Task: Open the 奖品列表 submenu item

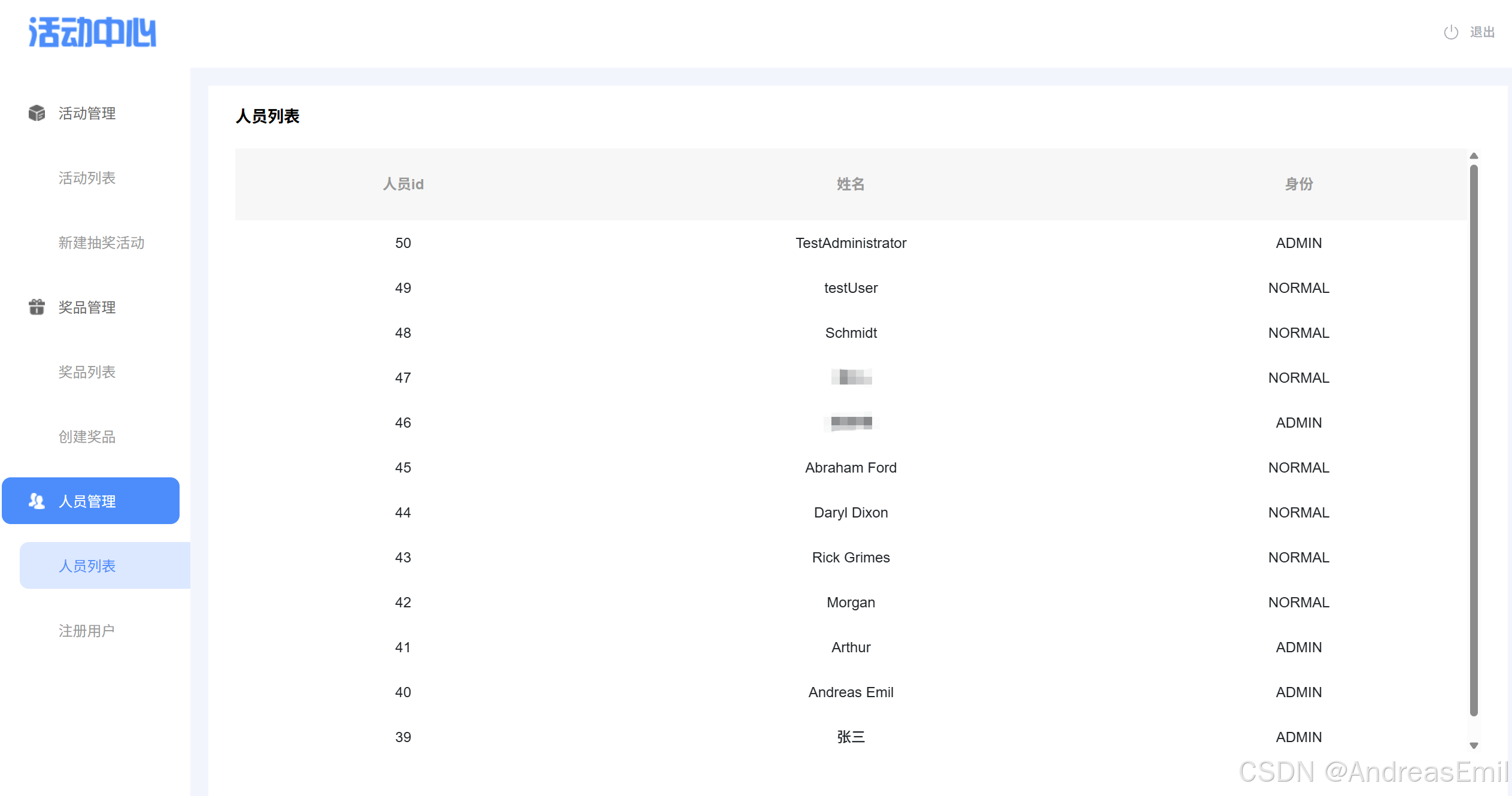Action: 87,372
